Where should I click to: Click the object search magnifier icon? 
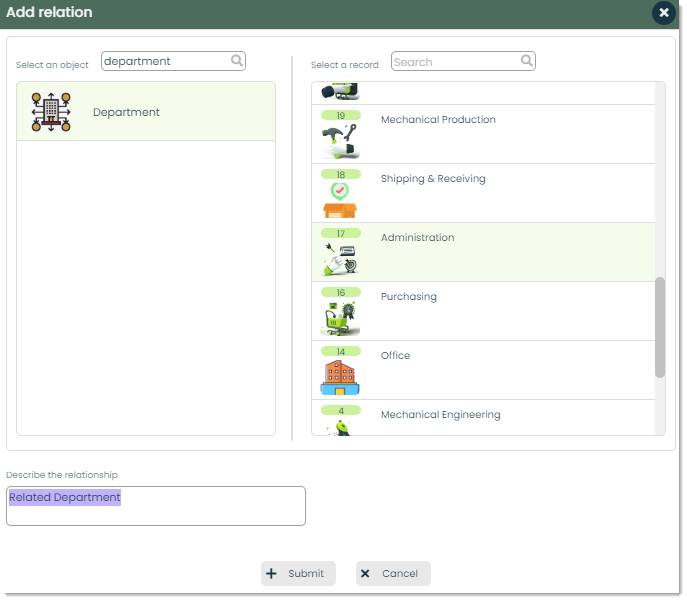pyautogui.click(x=237, y=60)
